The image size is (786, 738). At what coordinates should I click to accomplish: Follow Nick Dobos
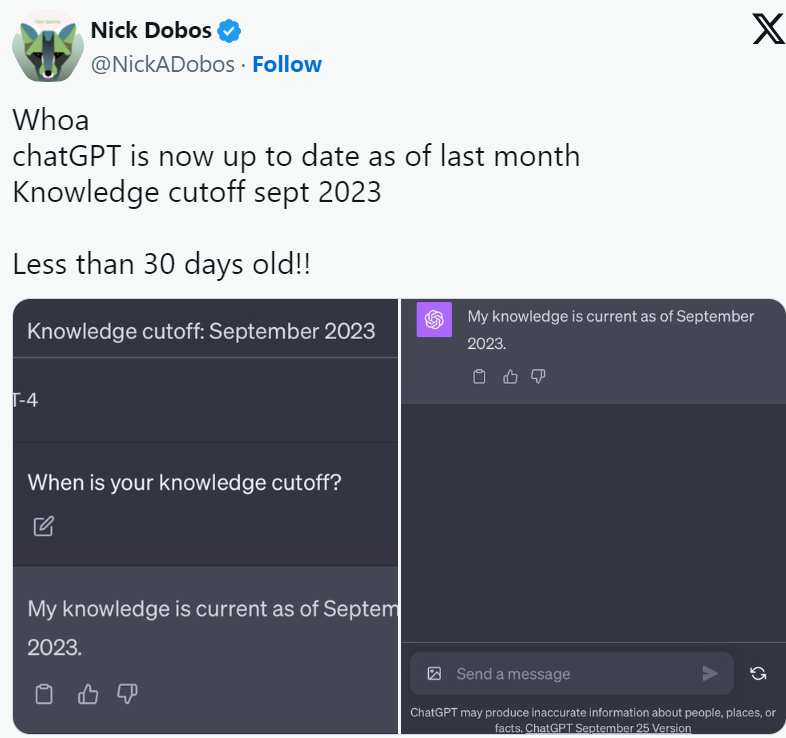click(287, 64)
